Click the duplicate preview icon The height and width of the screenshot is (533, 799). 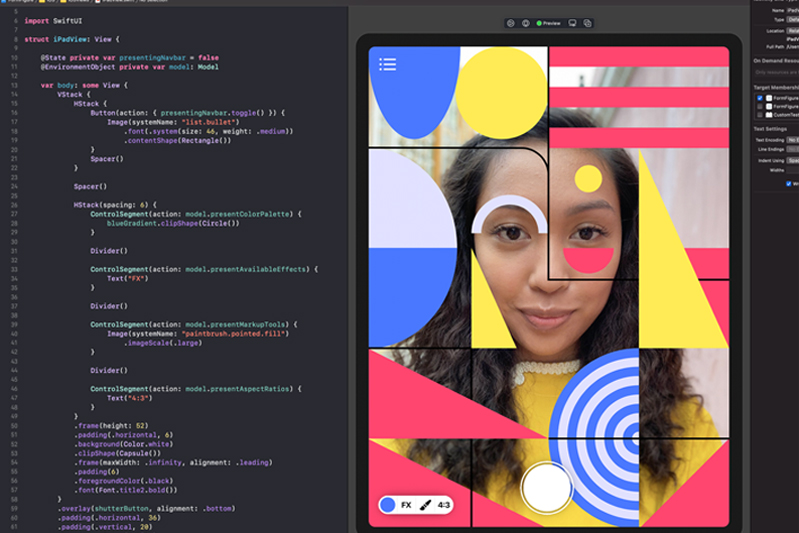(x=588, y=23)
